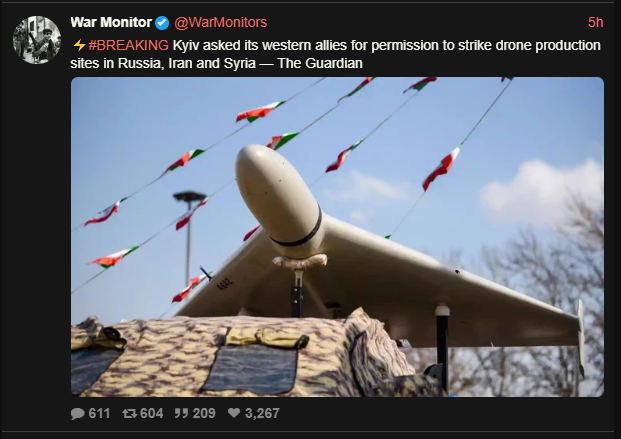Click the lightning bolt emoji
The width and height of the screenshot is (621, 439).
pos(79,45)
